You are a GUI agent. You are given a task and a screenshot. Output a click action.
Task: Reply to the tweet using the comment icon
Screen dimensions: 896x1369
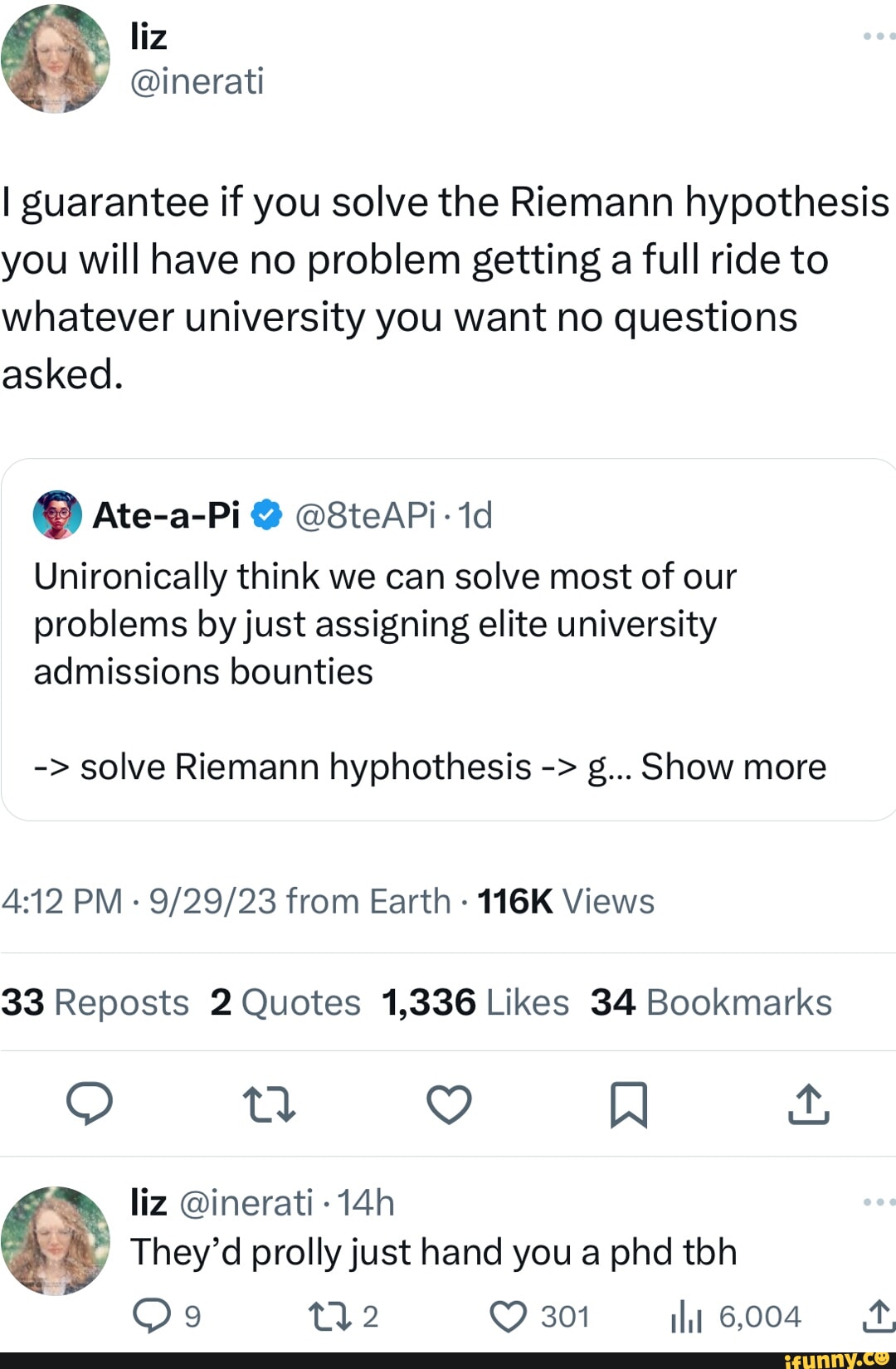click(x=91, y=1103)
